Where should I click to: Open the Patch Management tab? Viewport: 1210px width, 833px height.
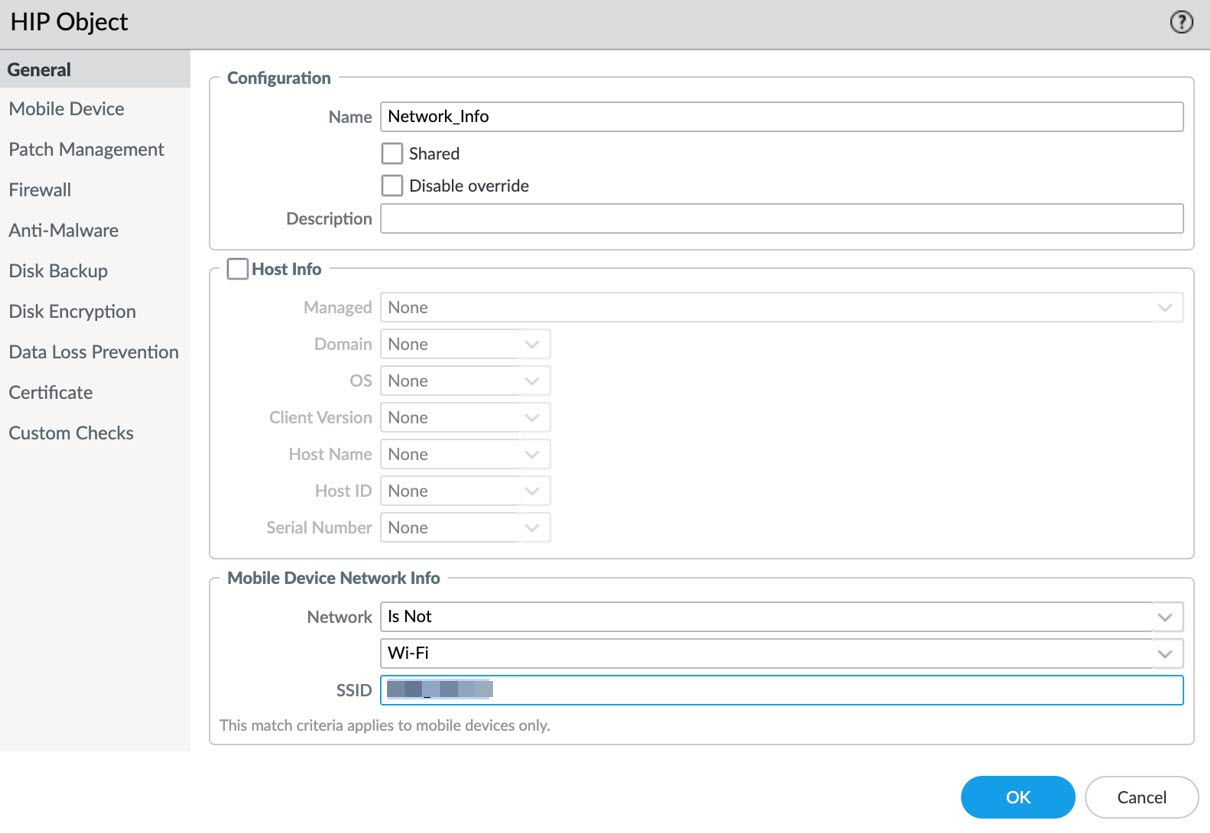click(86, 150)
